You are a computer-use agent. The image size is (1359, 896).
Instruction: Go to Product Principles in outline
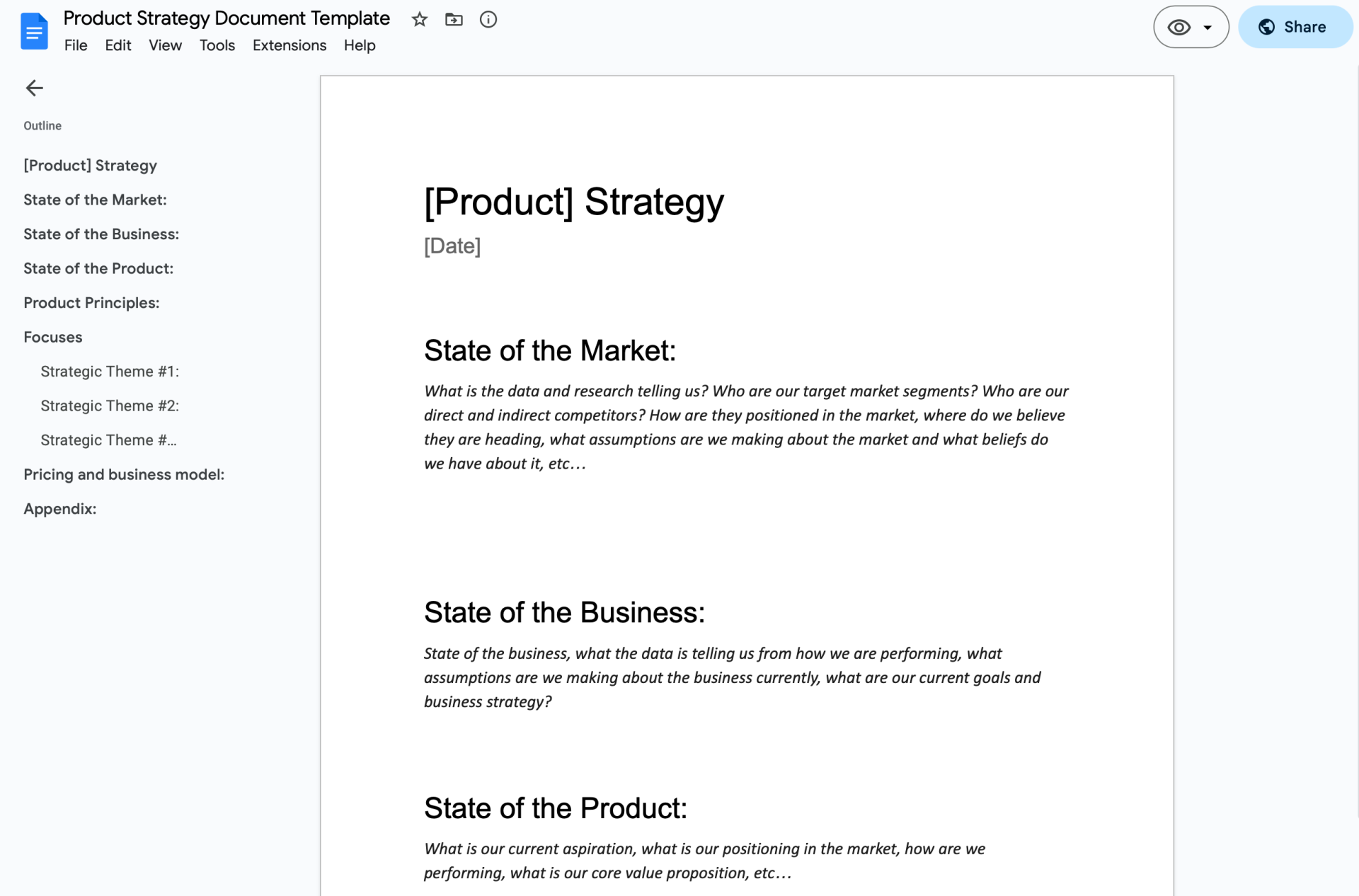pos(91,303)
